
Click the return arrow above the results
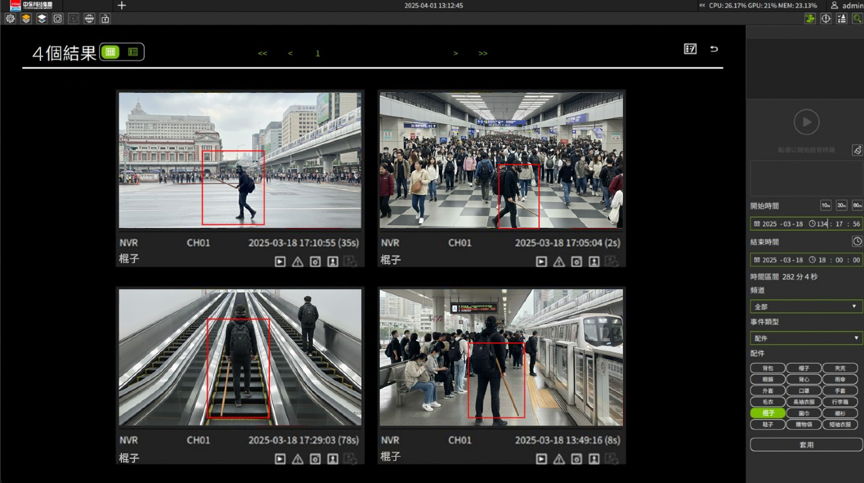pos(714,48)
